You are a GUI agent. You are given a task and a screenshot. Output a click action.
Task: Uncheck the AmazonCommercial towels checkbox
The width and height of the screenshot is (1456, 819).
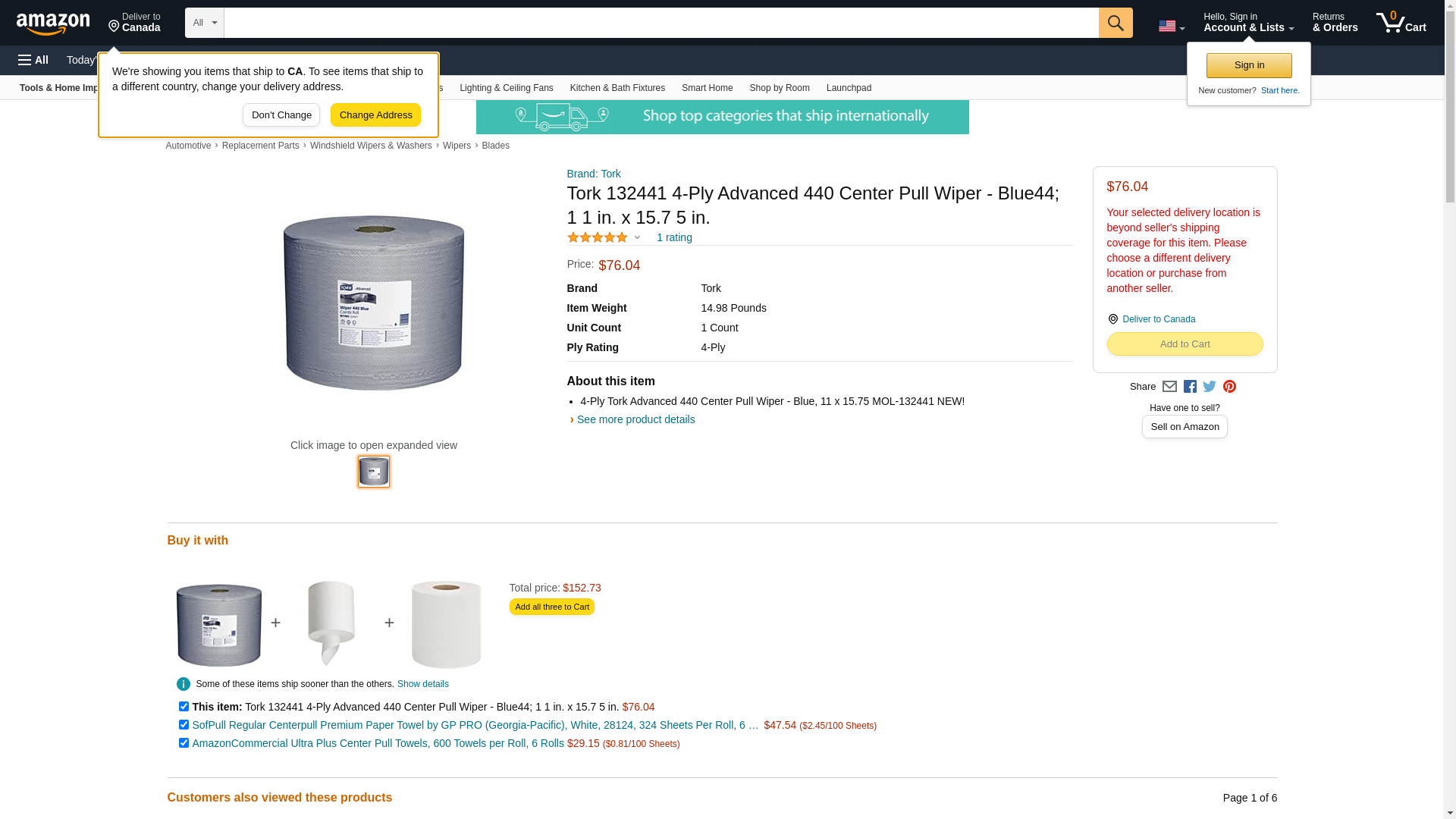pos(184,743)
